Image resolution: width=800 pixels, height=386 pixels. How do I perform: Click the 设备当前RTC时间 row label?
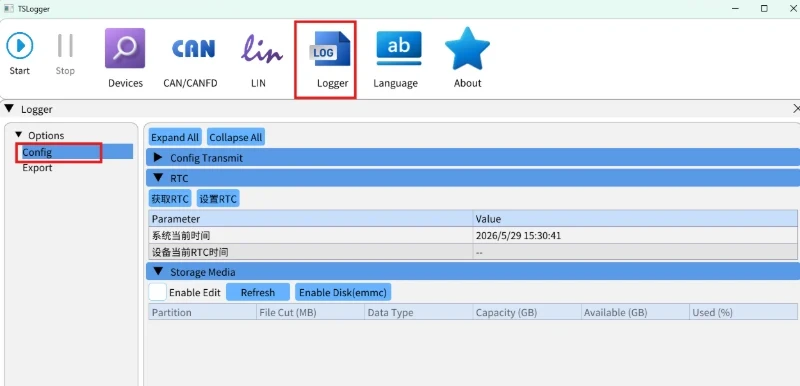[190, 252]
